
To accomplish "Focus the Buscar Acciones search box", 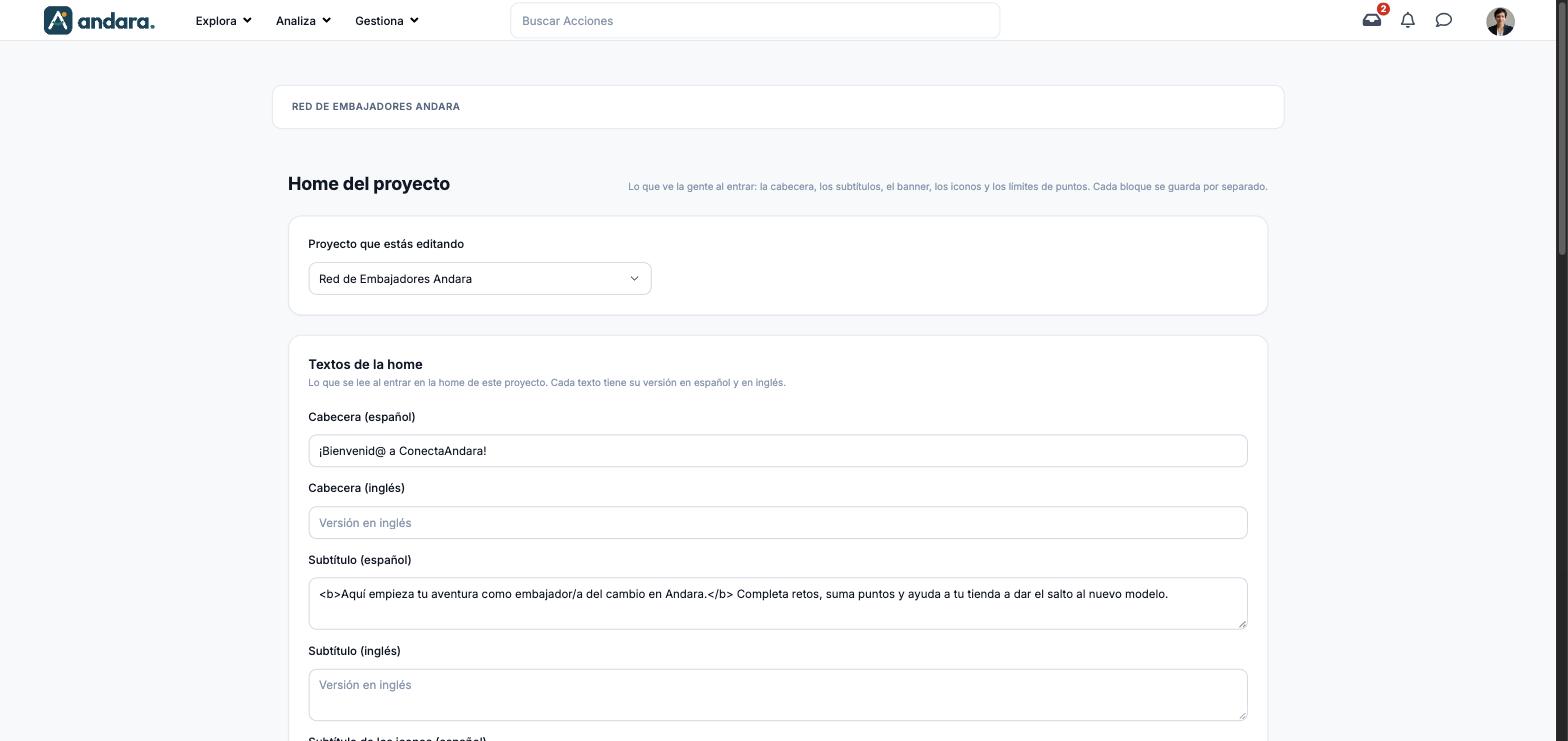I will pyautogui.click(x=755, y=21).
